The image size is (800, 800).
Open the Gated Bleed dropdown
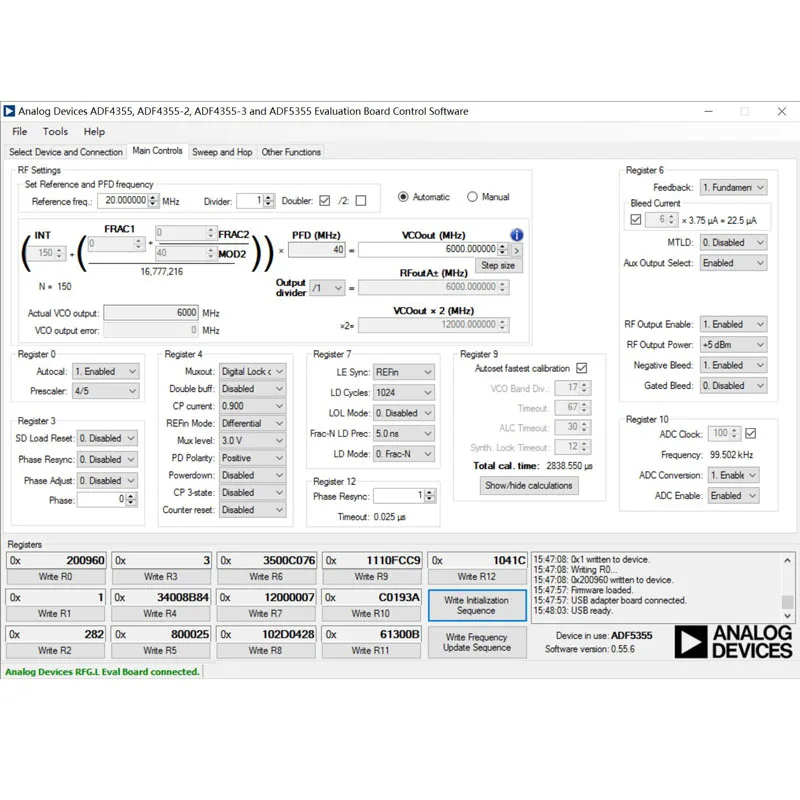point(733,386)
